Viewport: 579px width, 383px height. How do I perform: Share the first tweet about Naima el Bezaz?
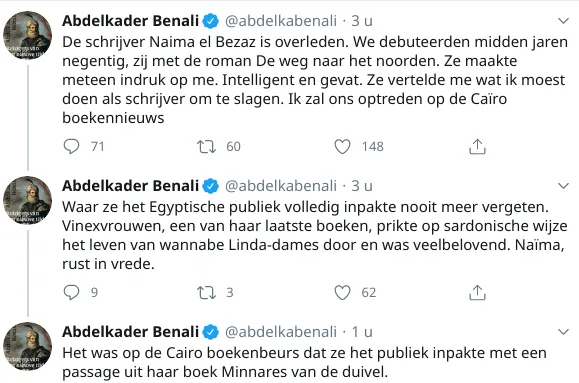click(x=477, y=146)
